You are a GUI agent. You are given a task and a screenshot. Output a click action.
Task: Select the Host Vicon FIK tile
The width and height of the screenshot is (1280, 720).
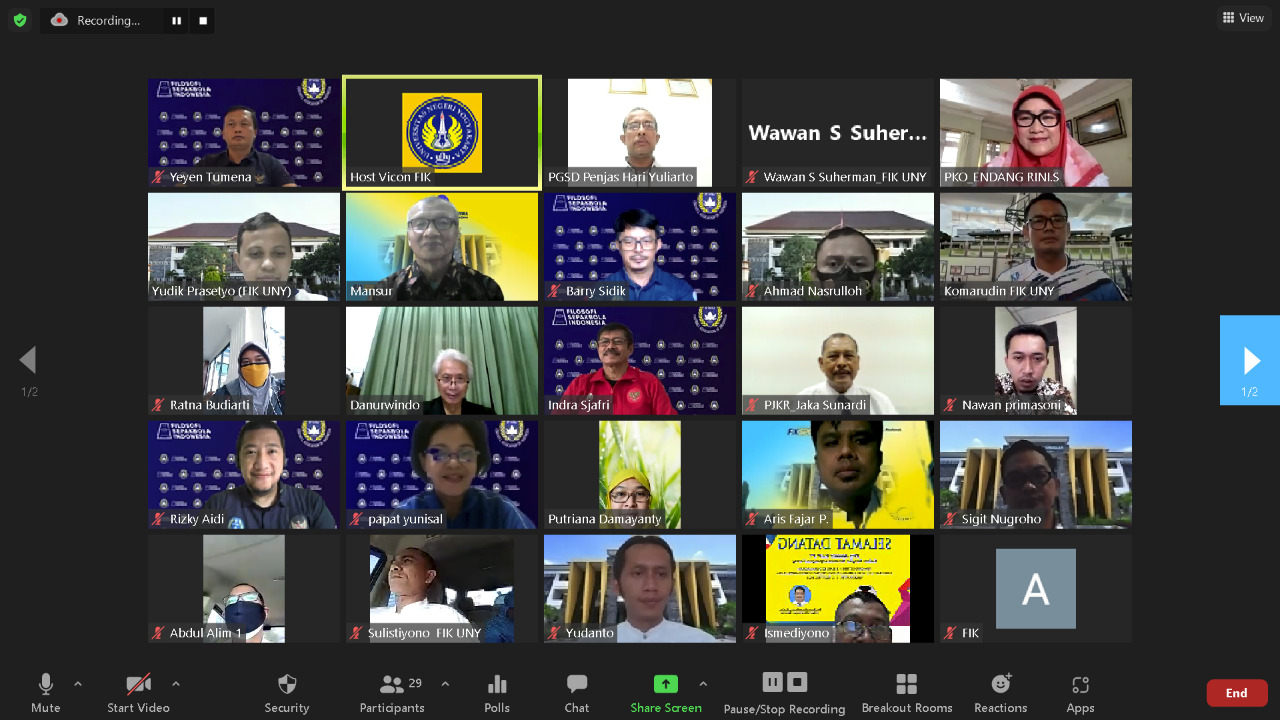pyautogui.click(x=442, y=133)
